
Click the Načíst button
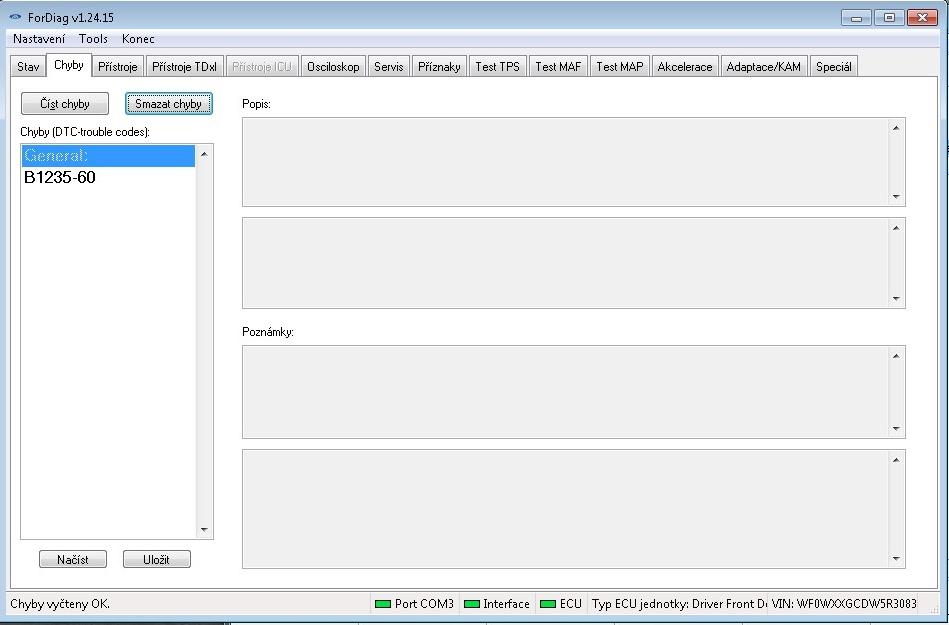pos(72,559)
